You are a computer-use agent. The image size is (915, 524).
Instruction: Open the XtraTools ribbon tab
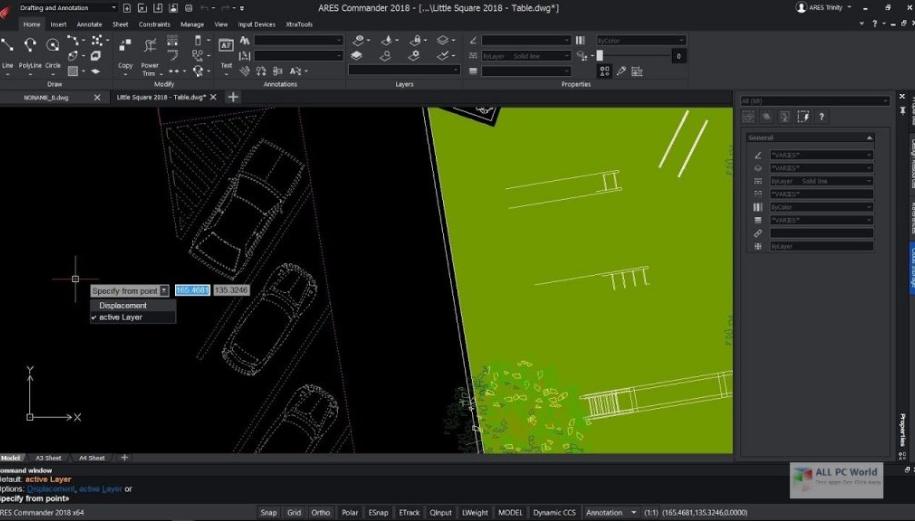[x=299, y=25]
